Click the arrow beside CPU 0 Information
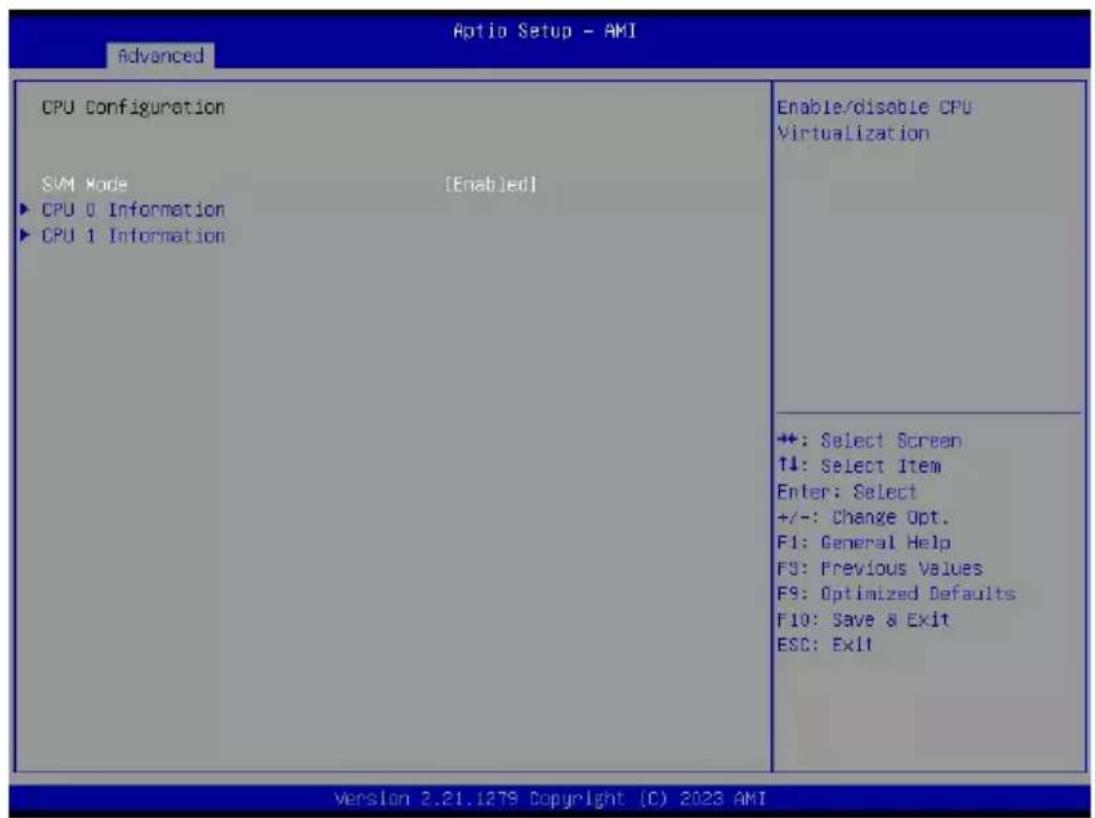 [25, 209]
